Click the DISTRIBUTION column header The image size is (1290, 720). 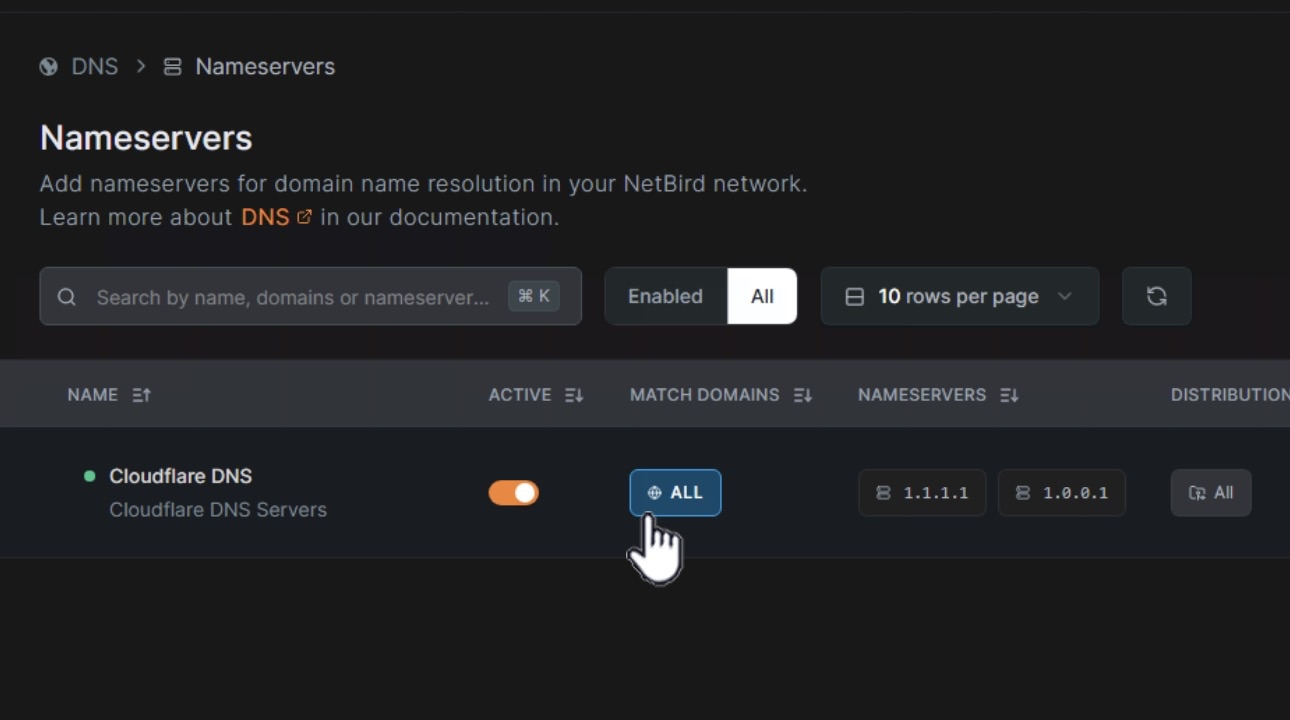point(1230,395)
